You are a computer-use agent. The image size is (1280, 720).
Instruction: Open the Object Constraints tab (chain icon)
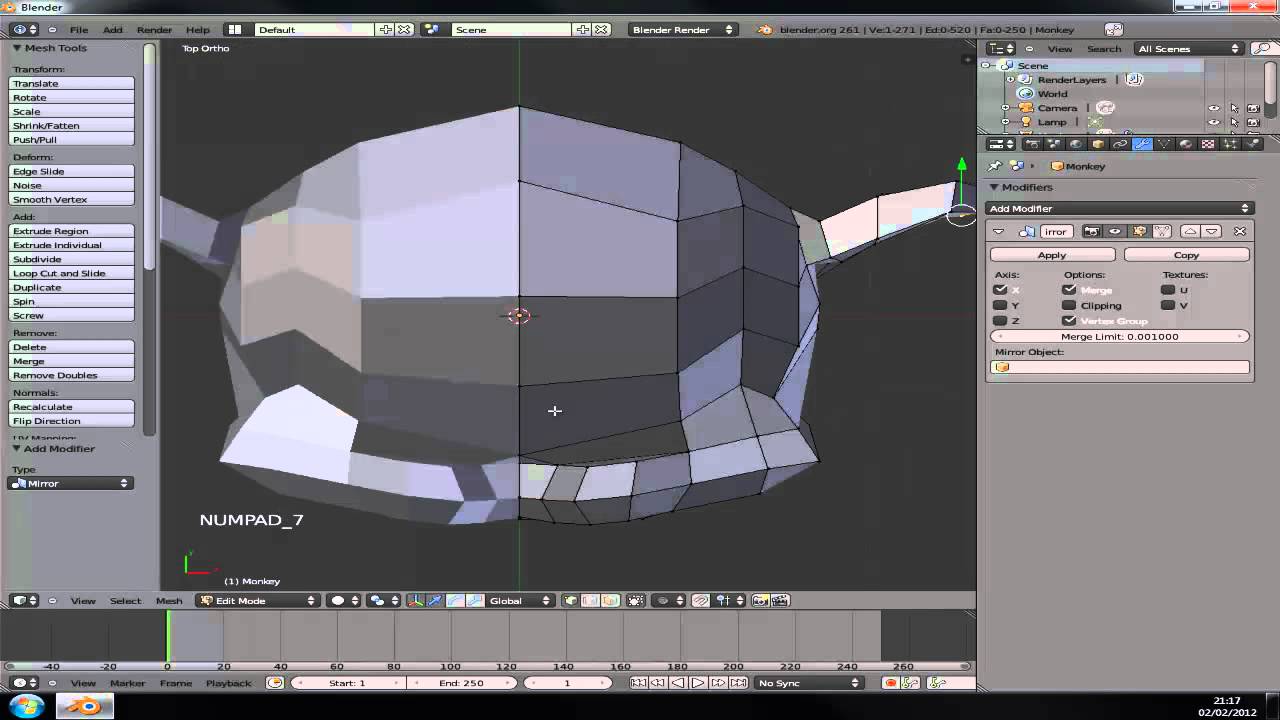tap(1120, 144)
